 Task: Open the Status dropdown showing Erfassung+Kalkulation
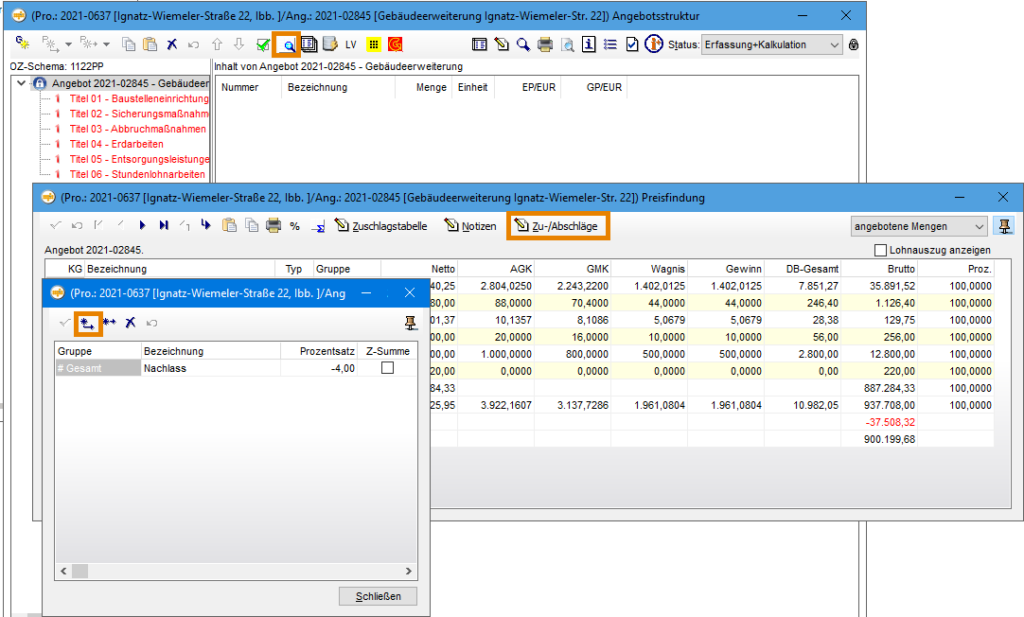[771, 44]
